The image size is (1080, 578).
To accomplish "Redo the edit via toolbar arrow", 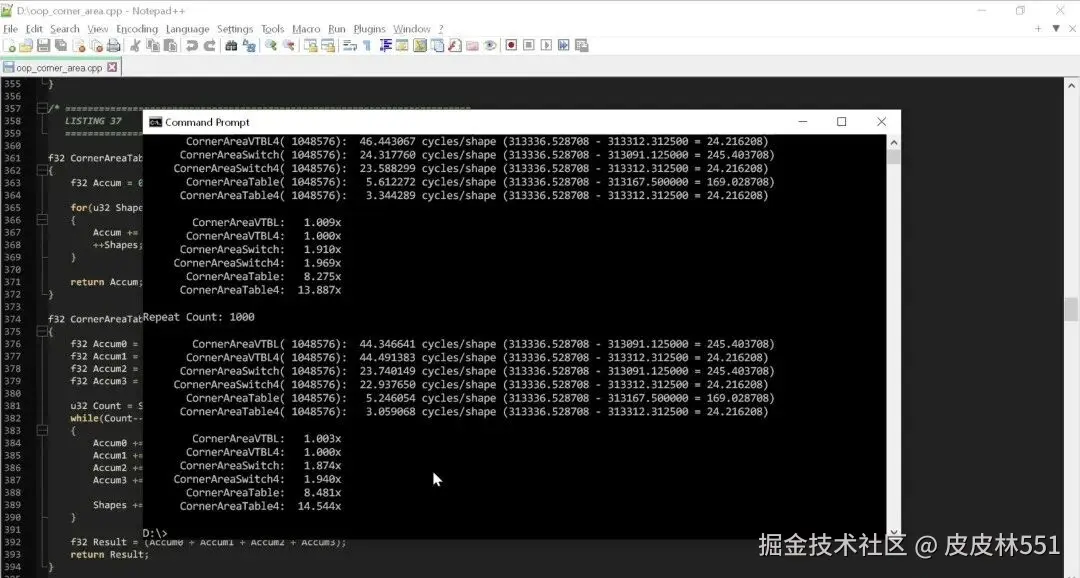I will [209, 45].
